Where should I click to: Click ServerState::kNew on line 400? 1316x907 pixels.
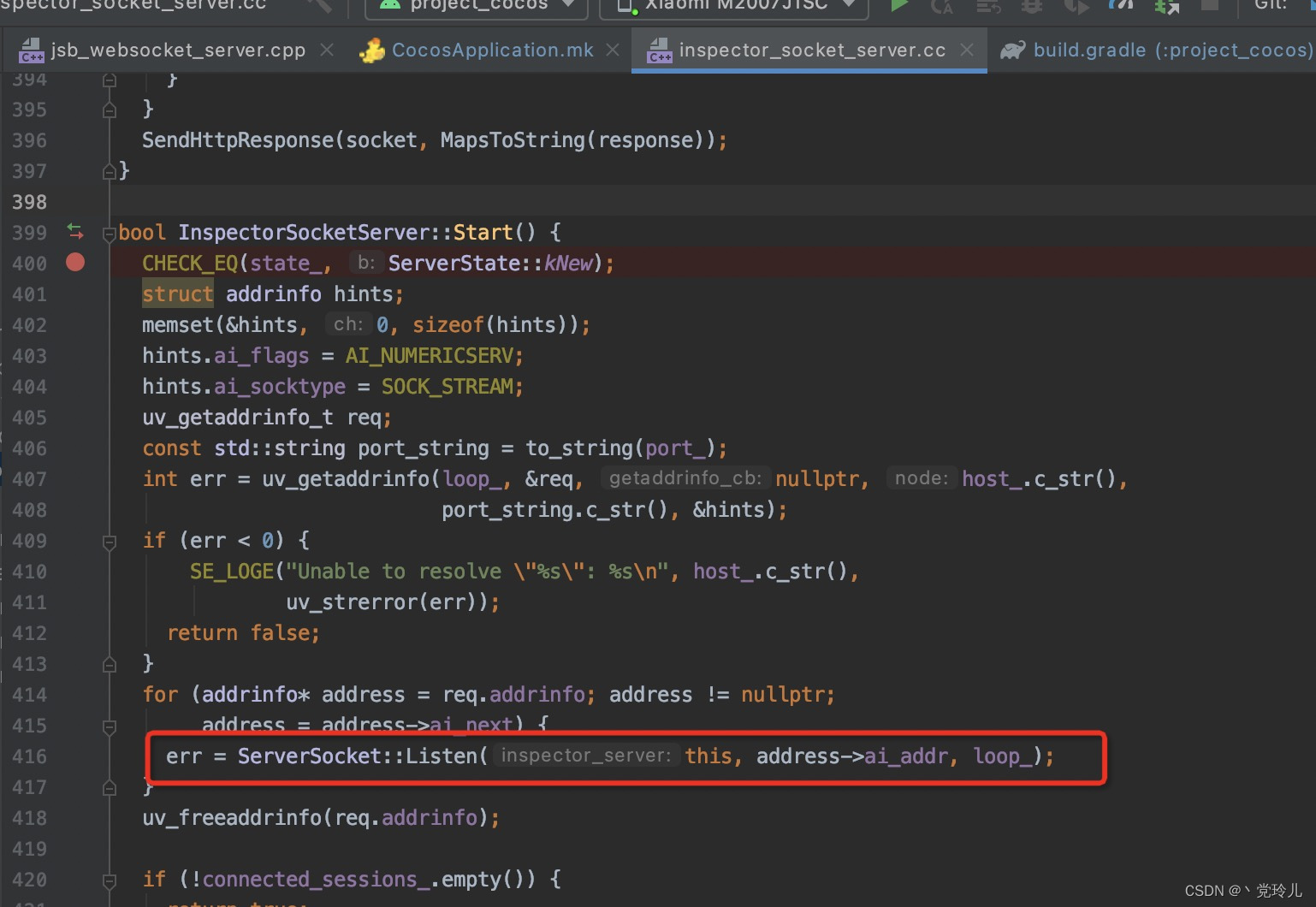[490, 264]
